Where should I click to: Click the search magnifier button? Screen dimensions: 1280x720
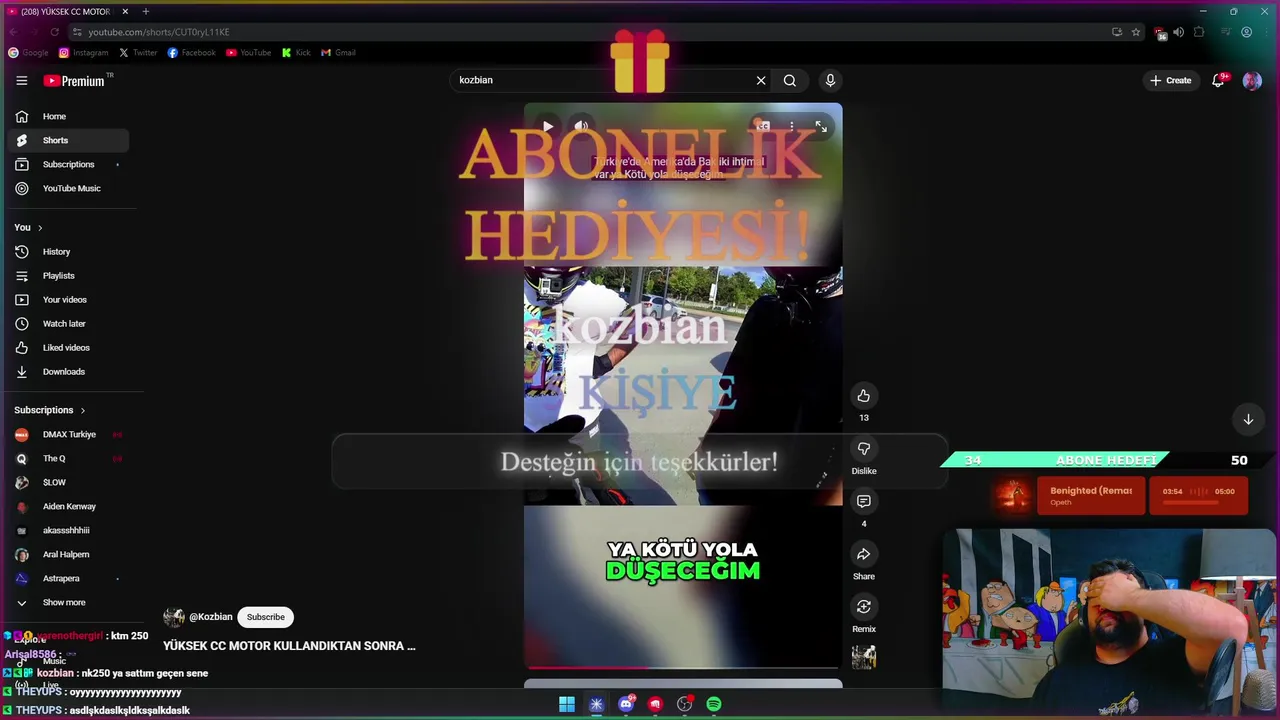790,80
